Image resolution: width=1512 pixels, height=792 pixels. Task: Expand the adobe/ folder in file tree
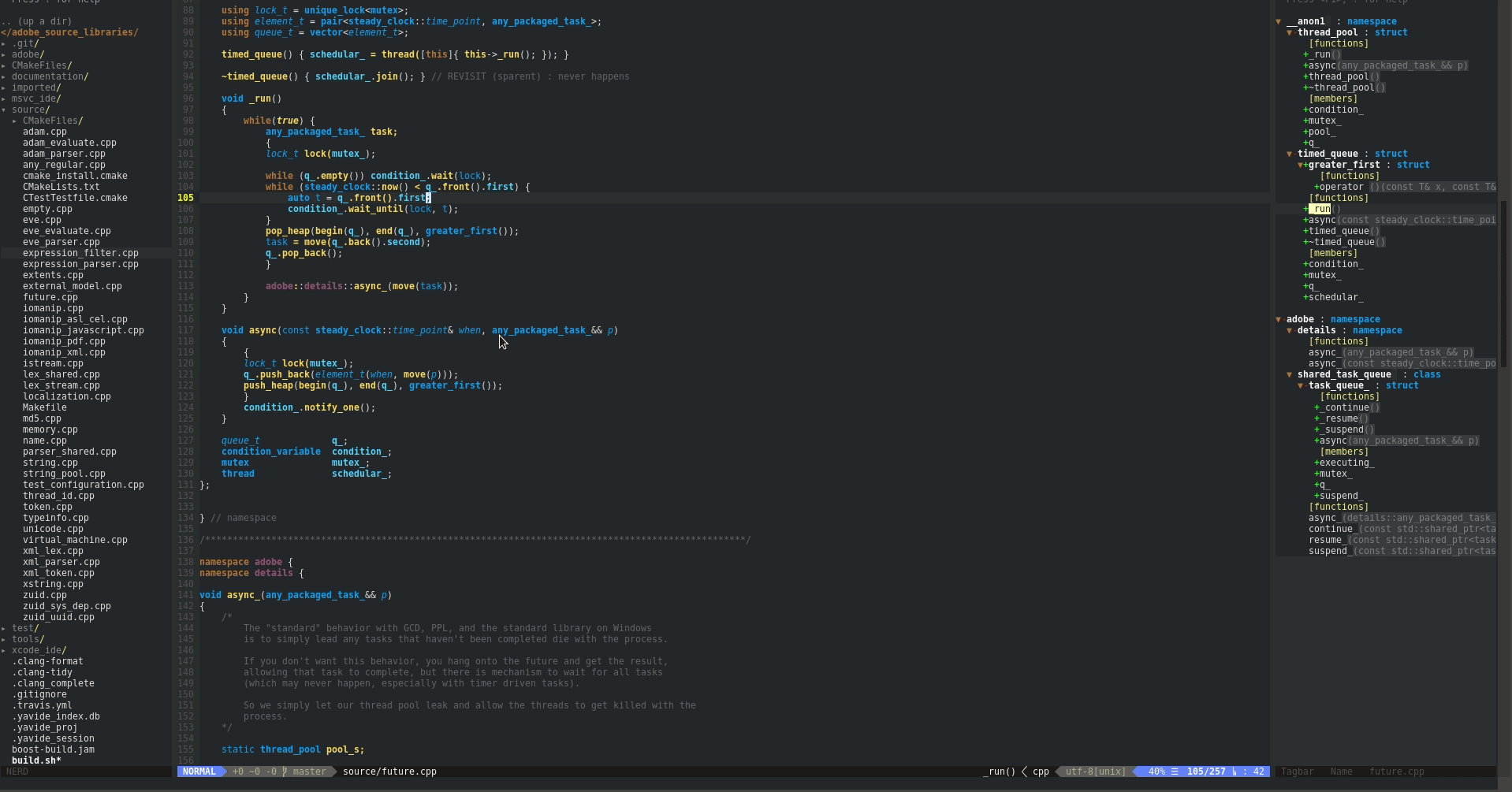(4, 54)
